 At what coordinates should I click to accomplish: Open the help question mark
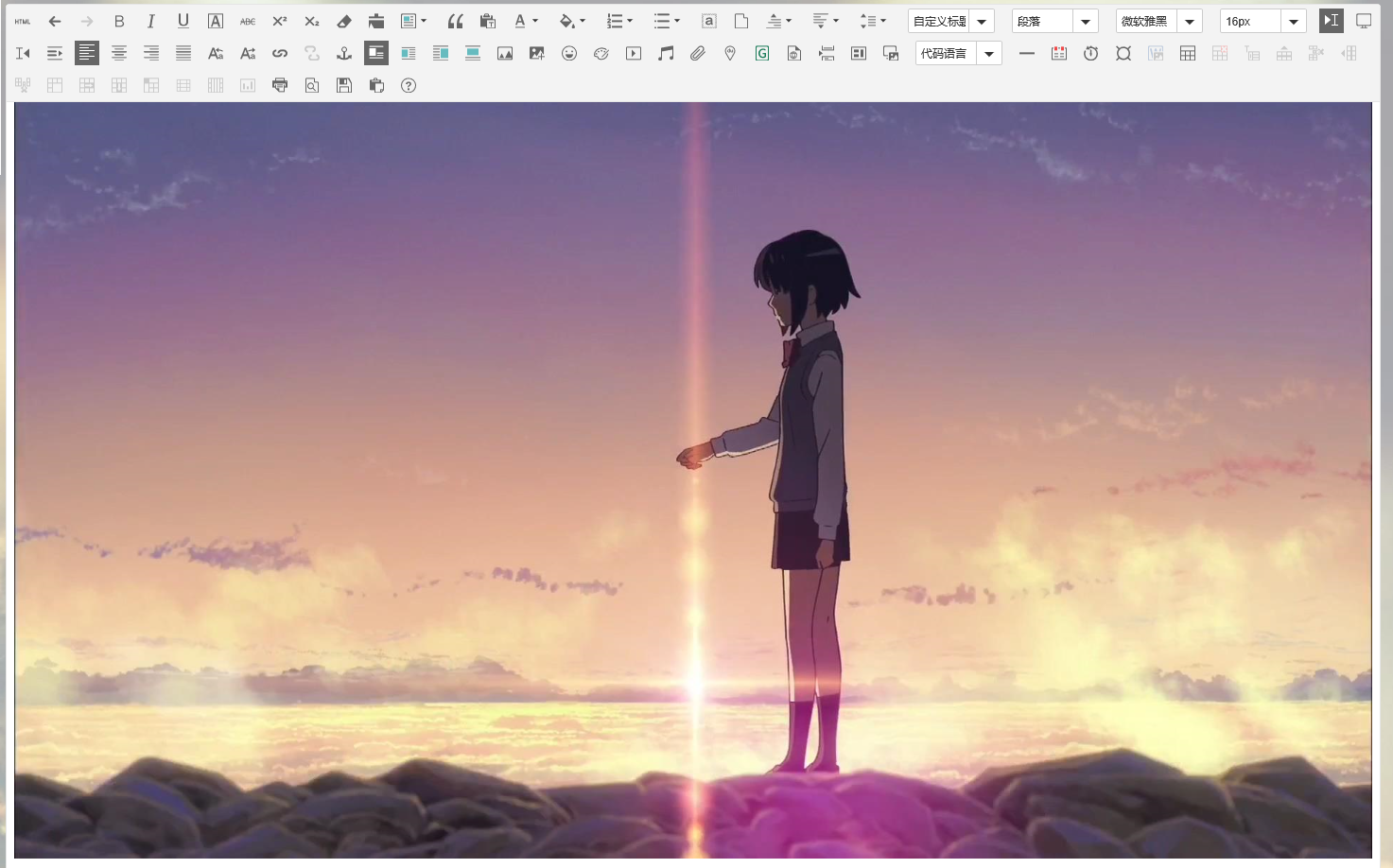(409, 85)
